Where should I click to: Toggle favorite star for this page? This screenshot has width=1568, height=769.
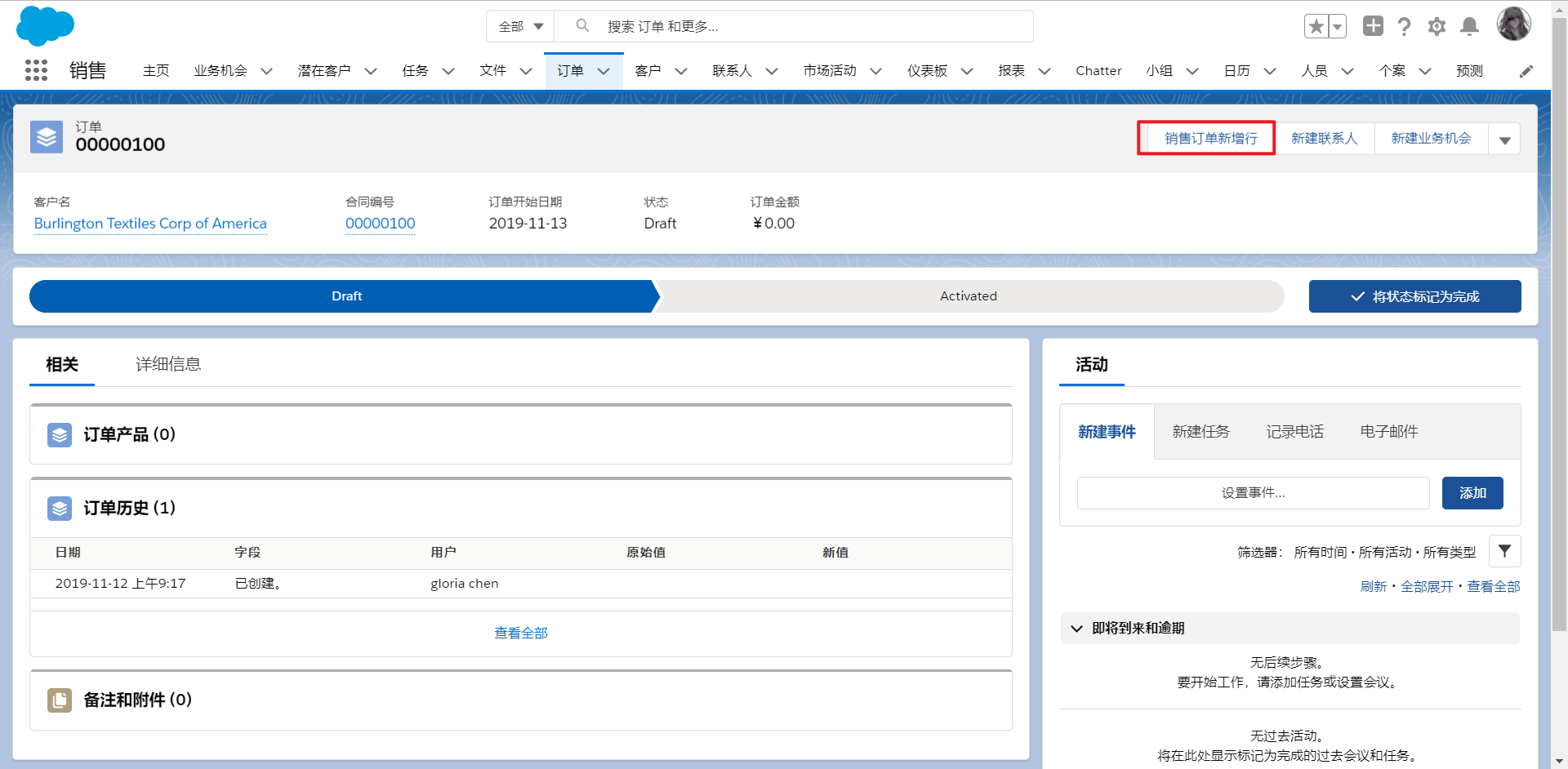(1315, 26)
